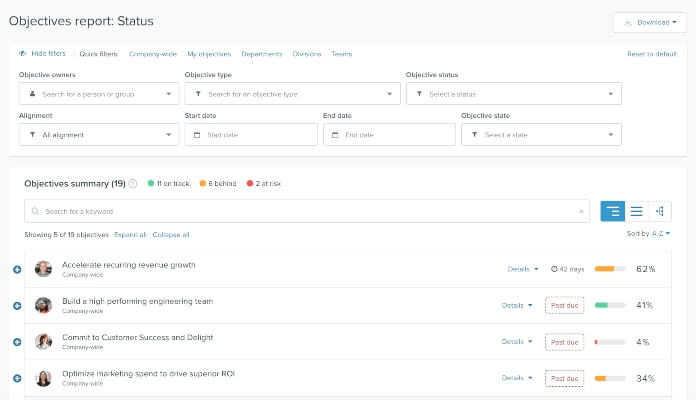Toggle the 11 on track status filter
The image size is (696, 400).
(171, 184)
